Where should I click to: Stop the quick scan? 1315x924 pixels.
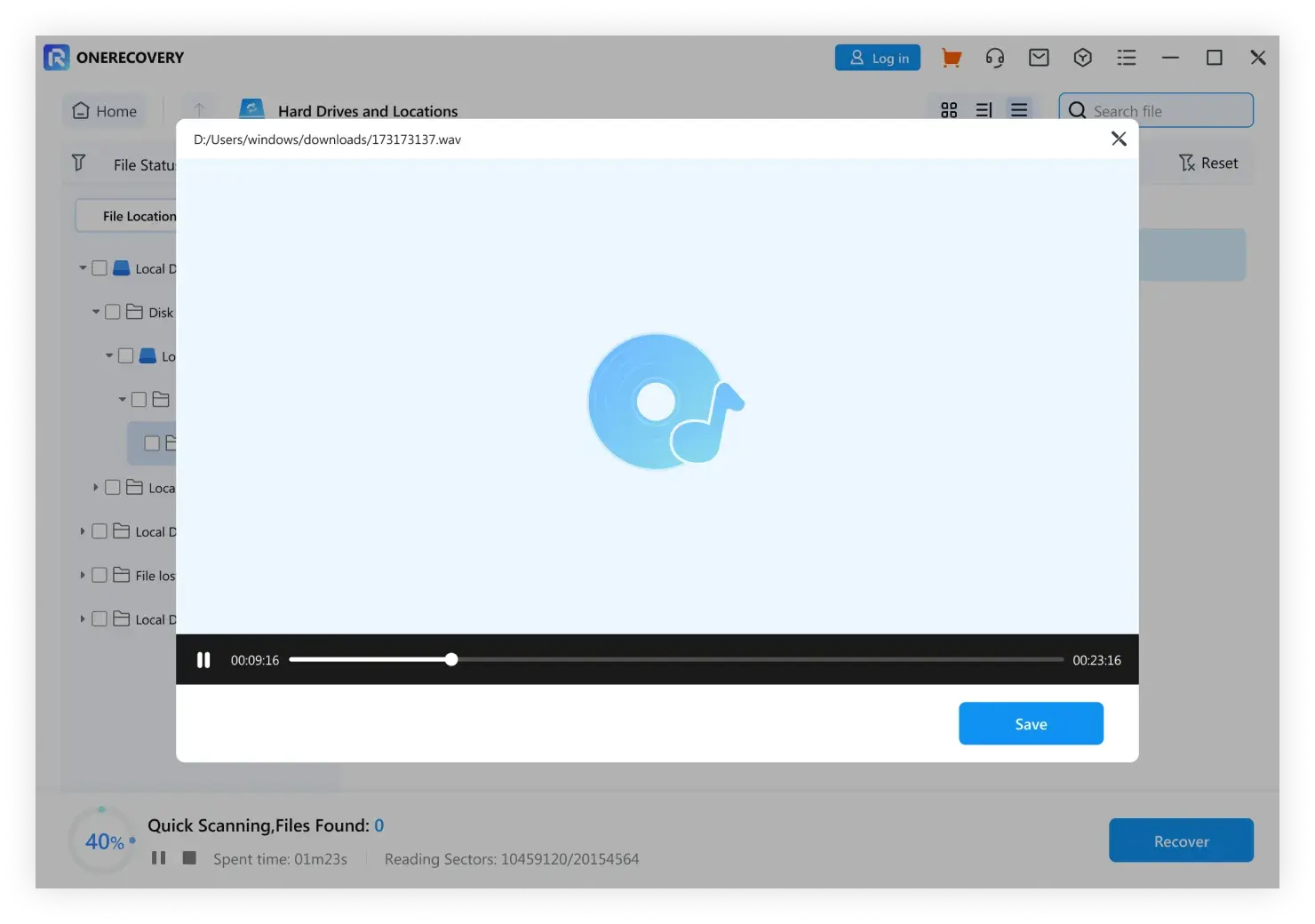click(189, 857)
